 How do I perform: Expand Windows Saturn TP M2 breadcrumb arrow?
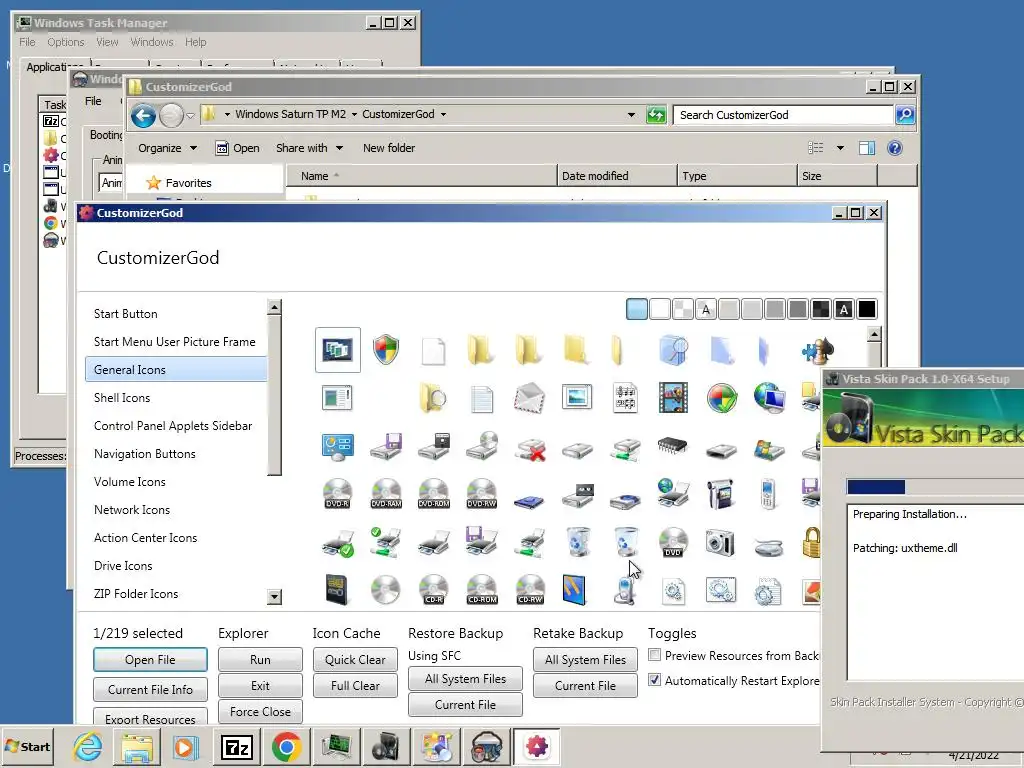[355, 114]
